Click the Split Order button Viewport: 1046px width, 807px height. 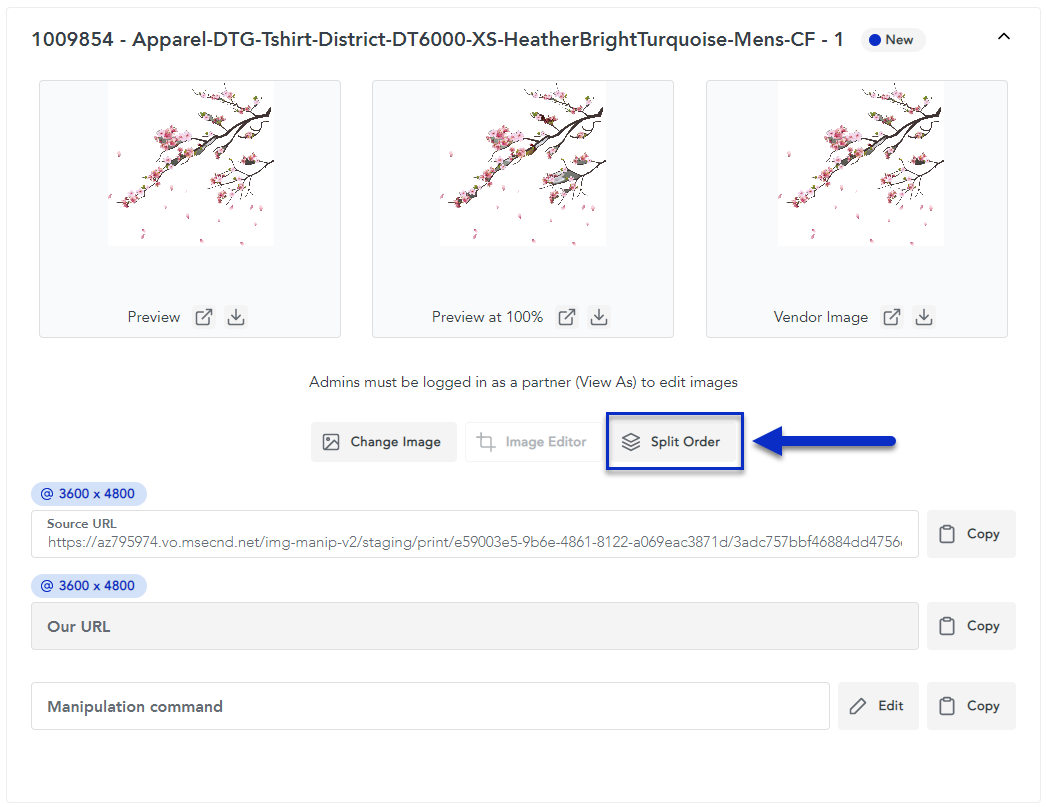(x=675, y=442)
